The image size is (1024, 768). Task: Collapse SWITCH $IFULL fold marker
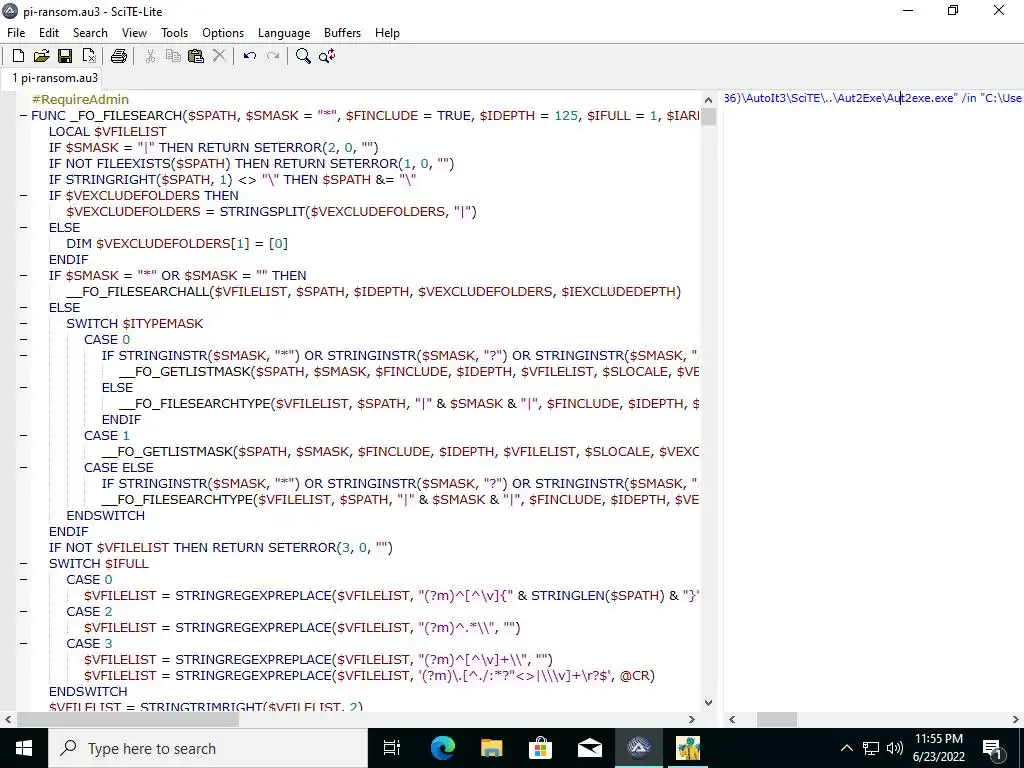click(x=24, y=564)
